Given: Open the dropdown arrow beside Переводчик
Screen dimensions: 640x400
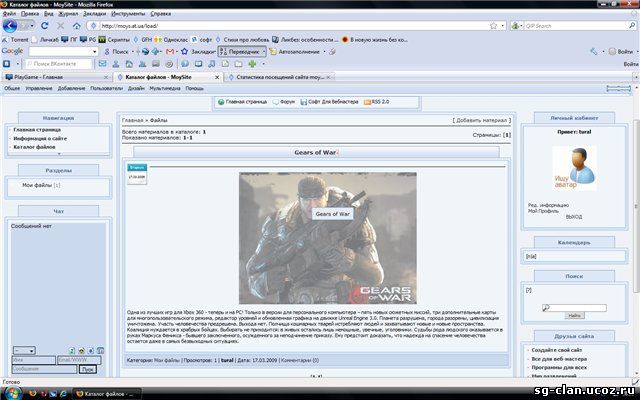Looking at the screenshot, I should tap(264, 51).
